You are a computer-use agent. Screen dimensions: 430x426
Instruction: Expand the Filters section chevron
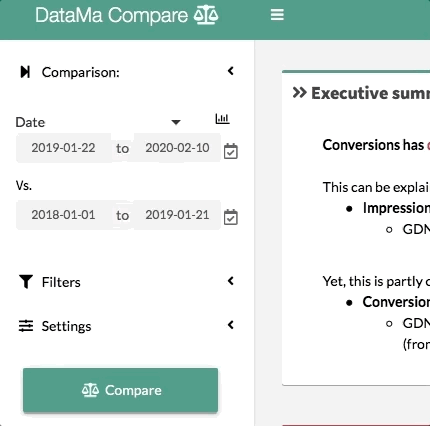[231, 281]
